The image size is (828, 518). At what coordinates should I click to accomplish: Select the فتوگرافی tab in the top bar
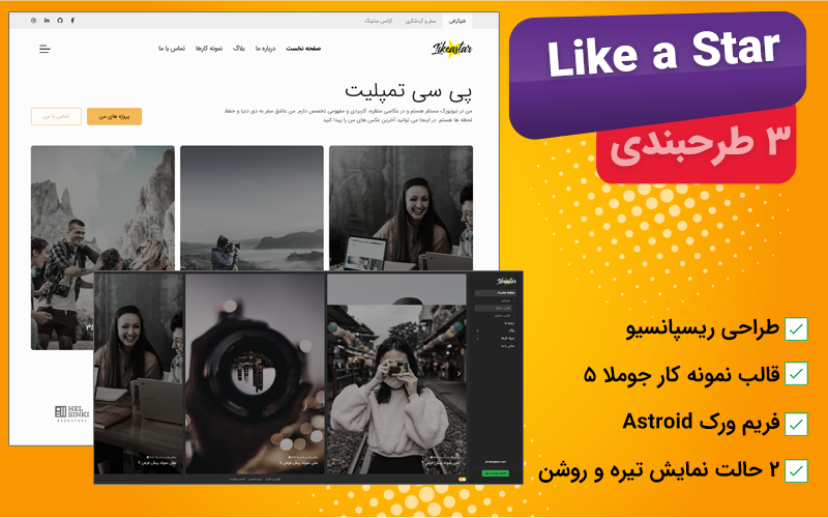(x=455, y=20)
